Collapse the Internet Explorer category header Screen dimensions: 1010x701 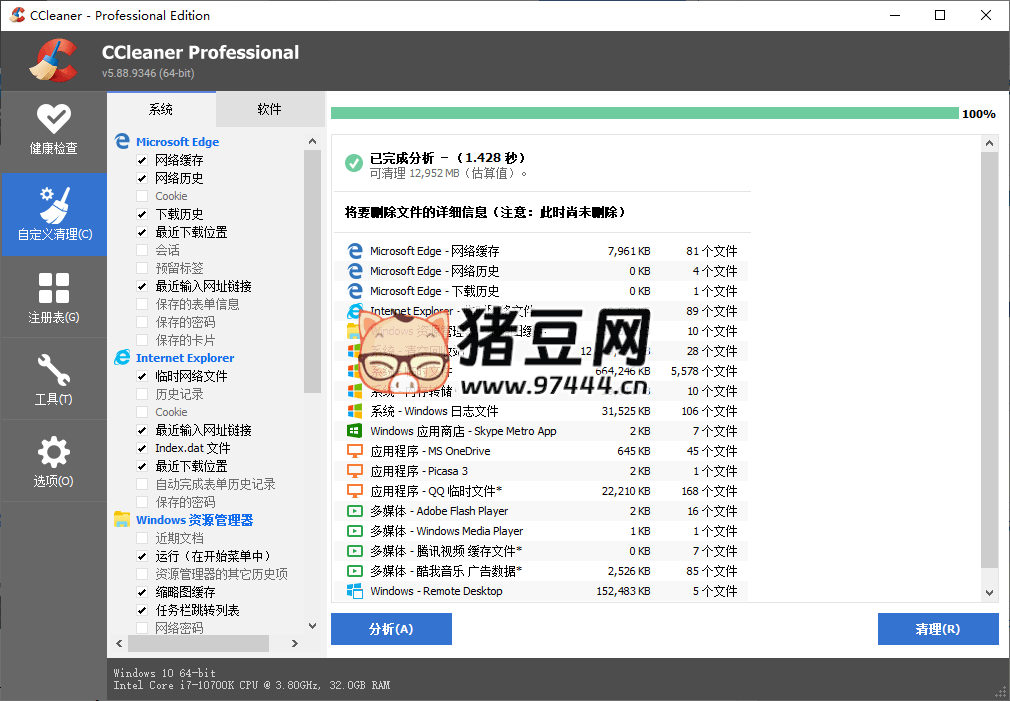coord(184,357)
